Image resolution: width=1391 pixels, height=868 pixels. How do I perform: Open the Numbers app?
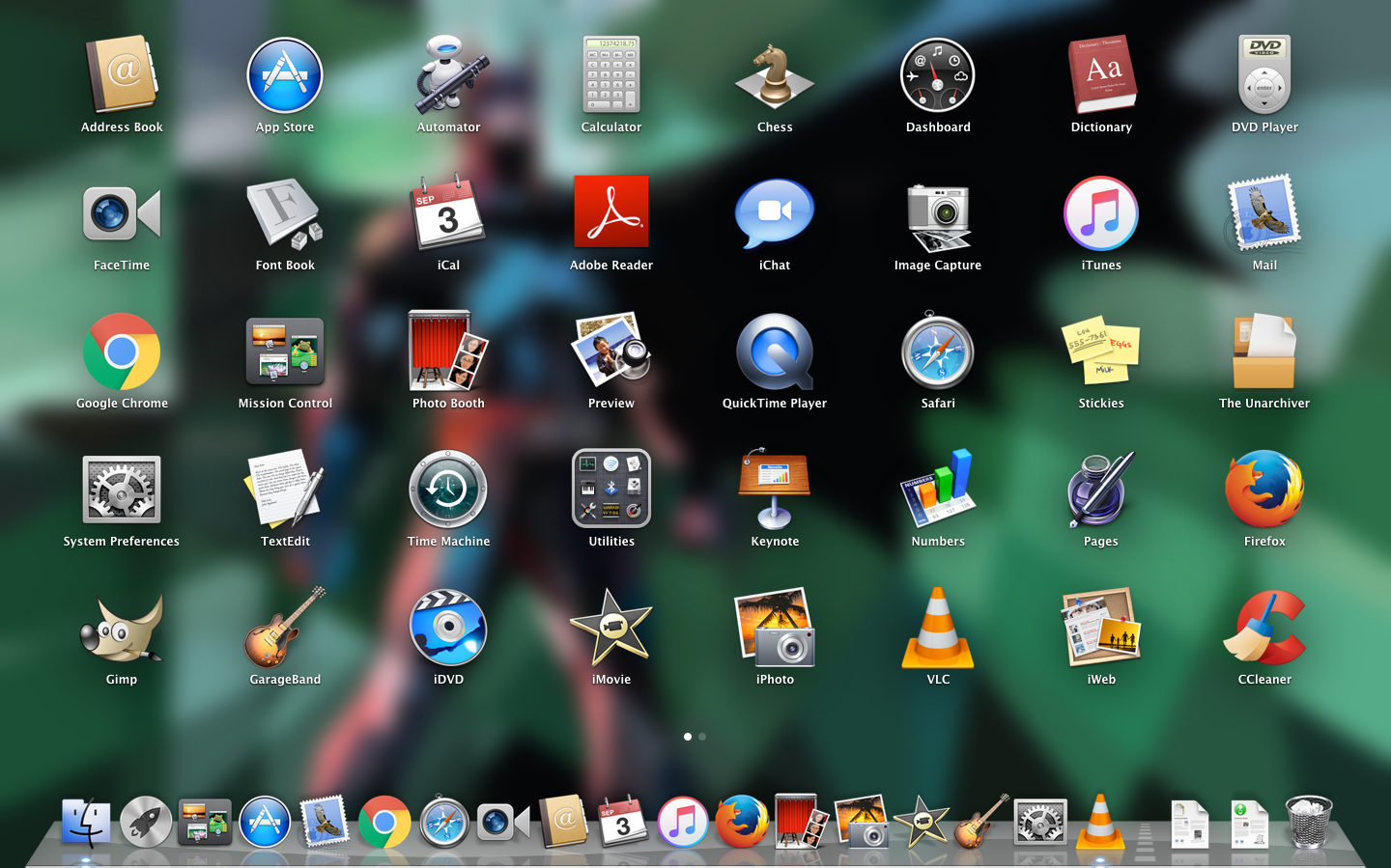[x=938, y=488]
